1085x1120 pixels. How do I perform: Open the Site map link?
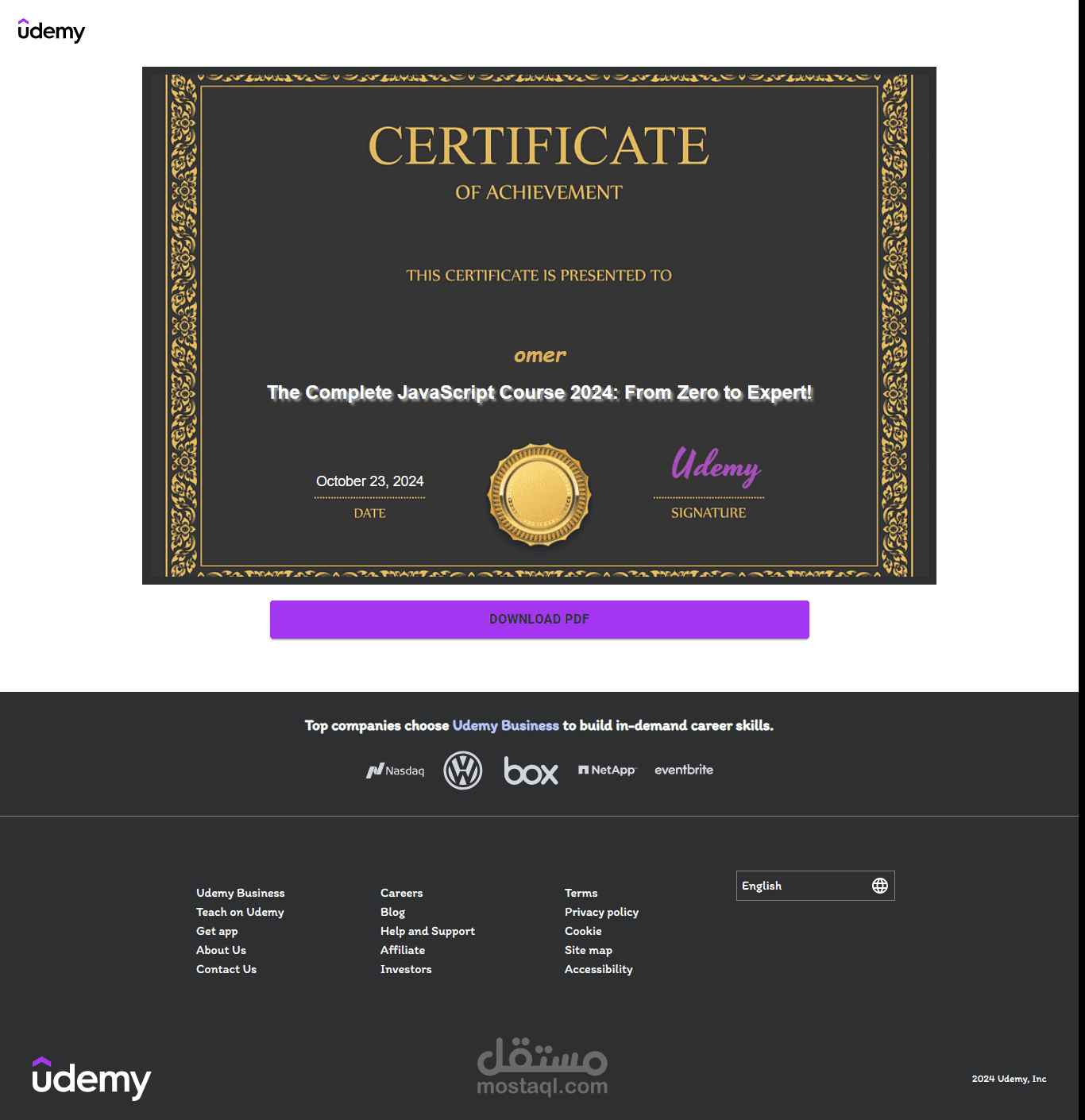[589, 950]
